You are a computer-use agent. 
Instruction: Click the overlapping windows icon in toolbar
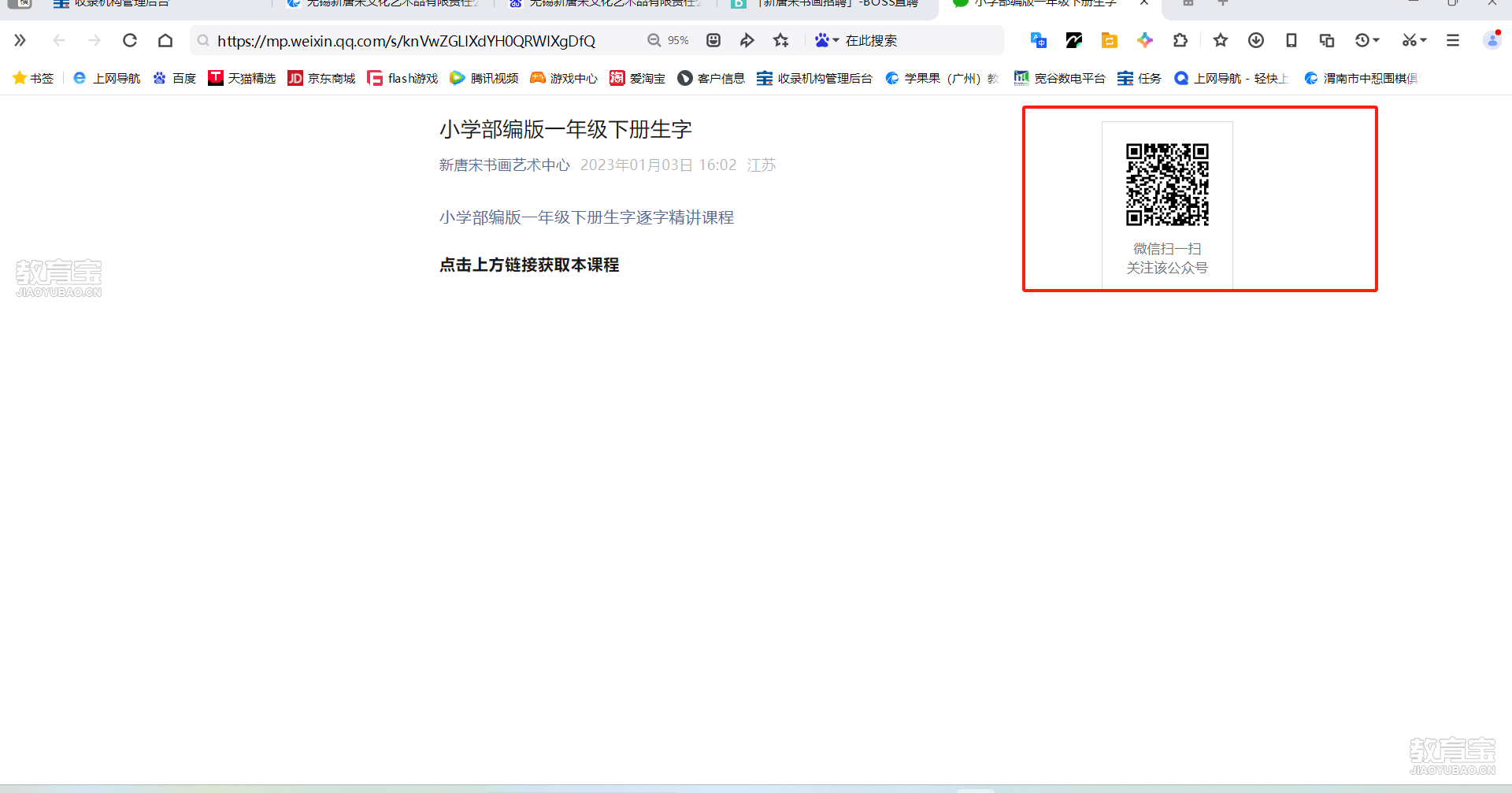[1327, 40]
